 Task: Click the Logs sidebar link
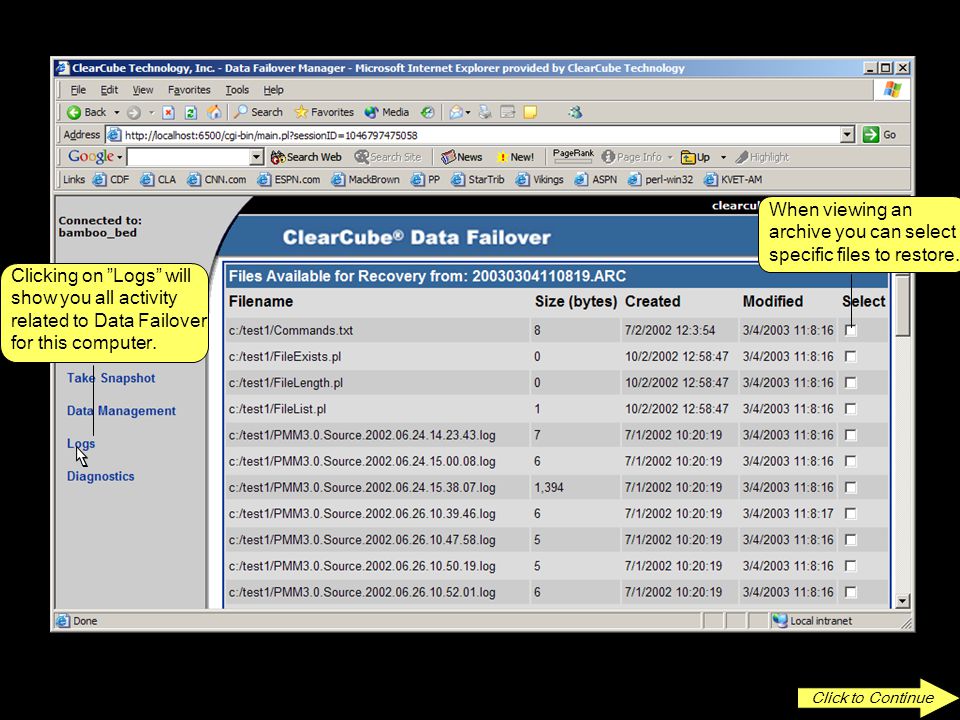coord(81,443)
